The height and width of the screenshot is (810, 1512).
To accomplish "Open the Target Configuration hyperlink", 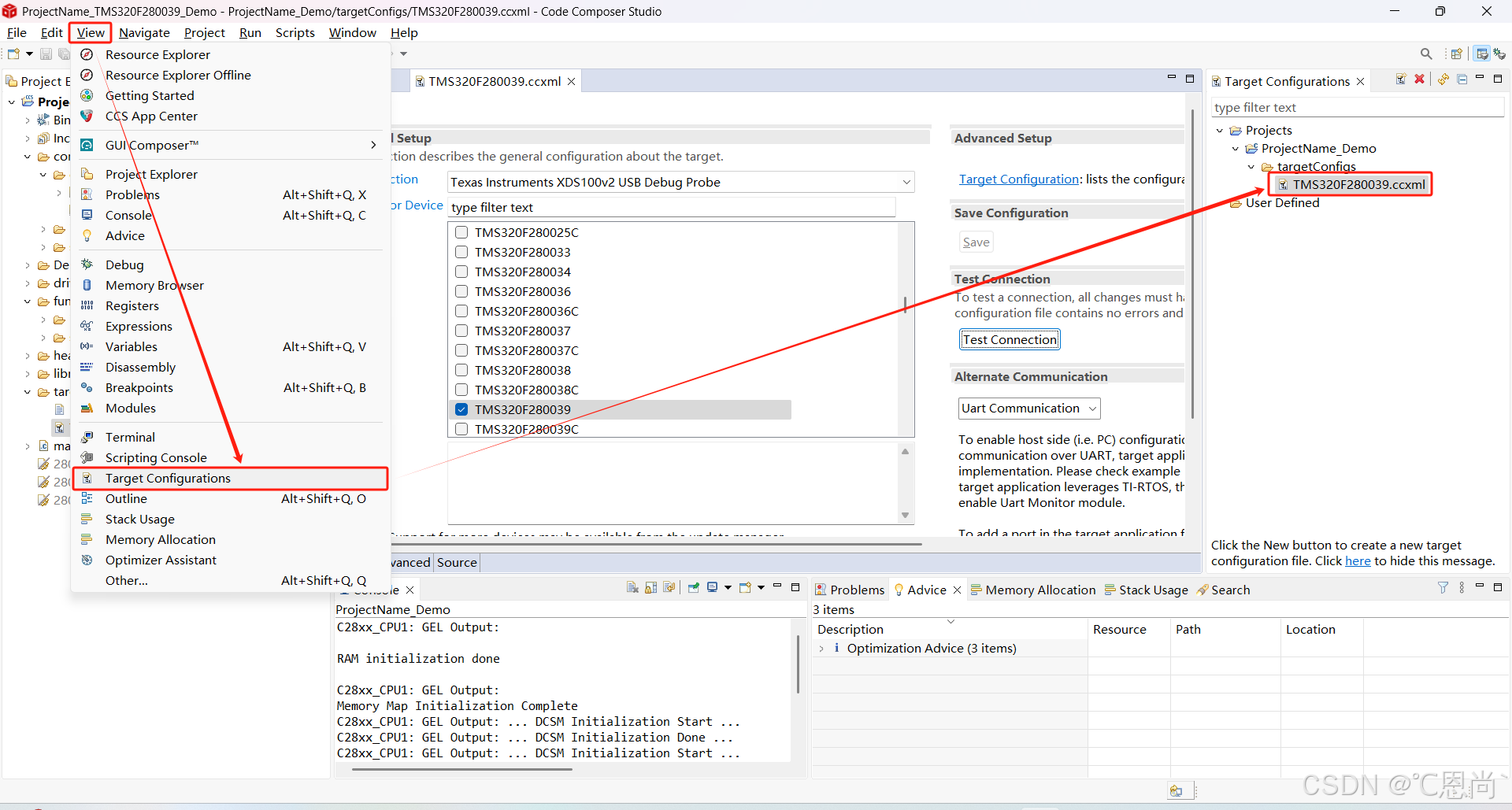I will coord(1018,179).
